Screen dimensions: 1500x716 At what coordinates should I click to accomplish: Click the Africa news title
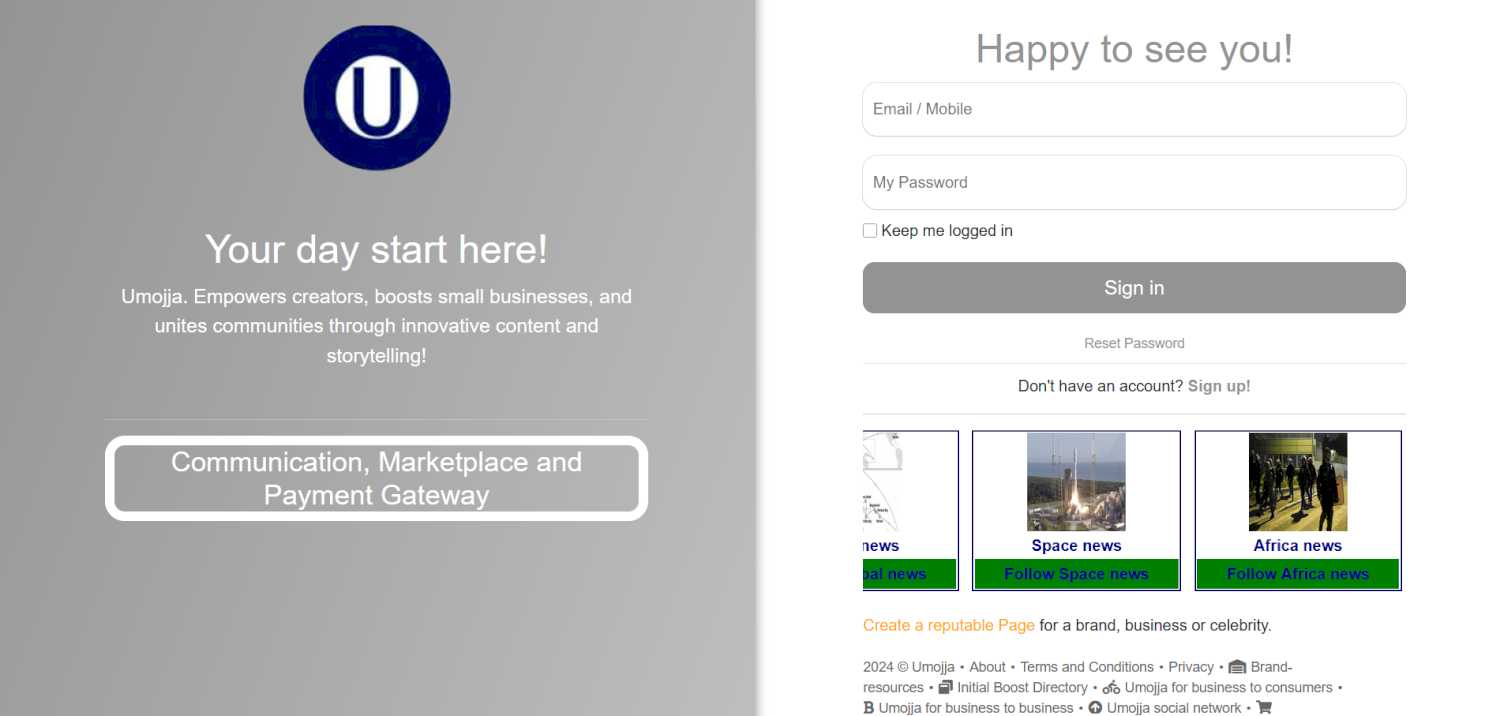point(1298,546)
